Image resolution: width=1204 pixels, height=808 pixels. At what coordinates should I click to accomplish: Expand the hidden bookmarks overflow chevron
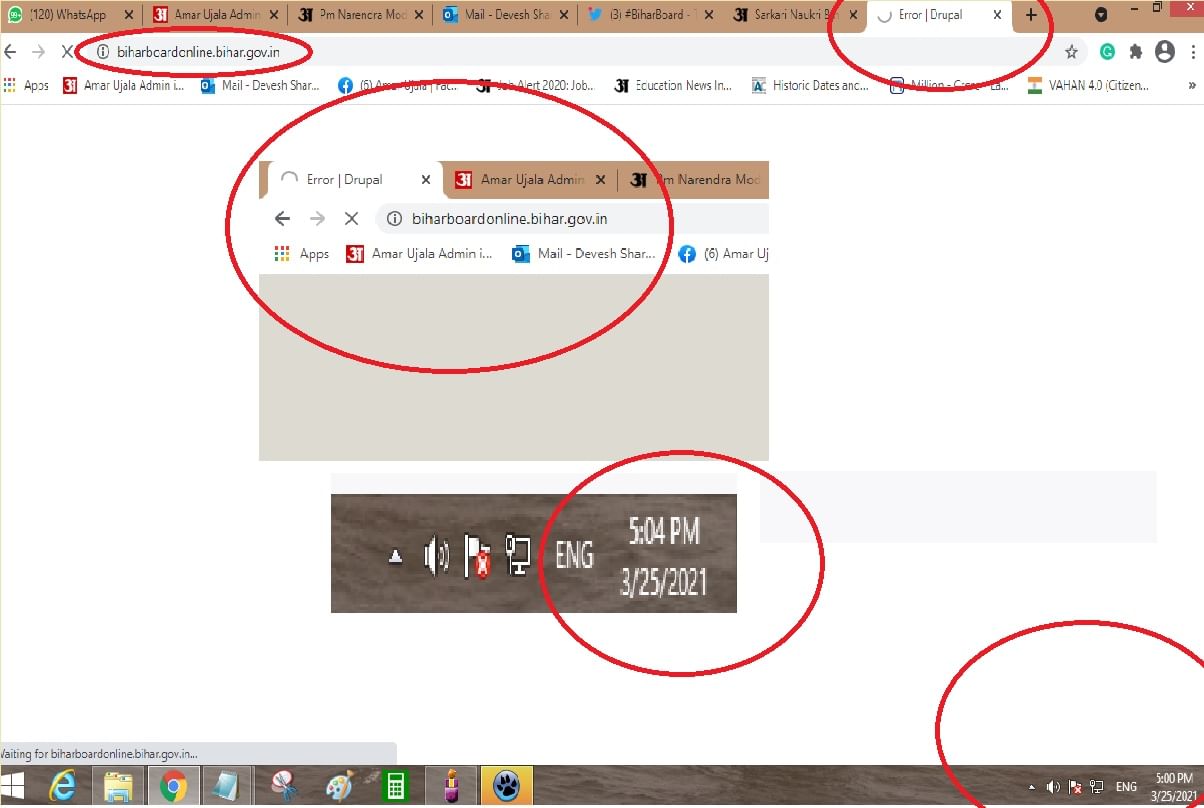click(1190, 86)
